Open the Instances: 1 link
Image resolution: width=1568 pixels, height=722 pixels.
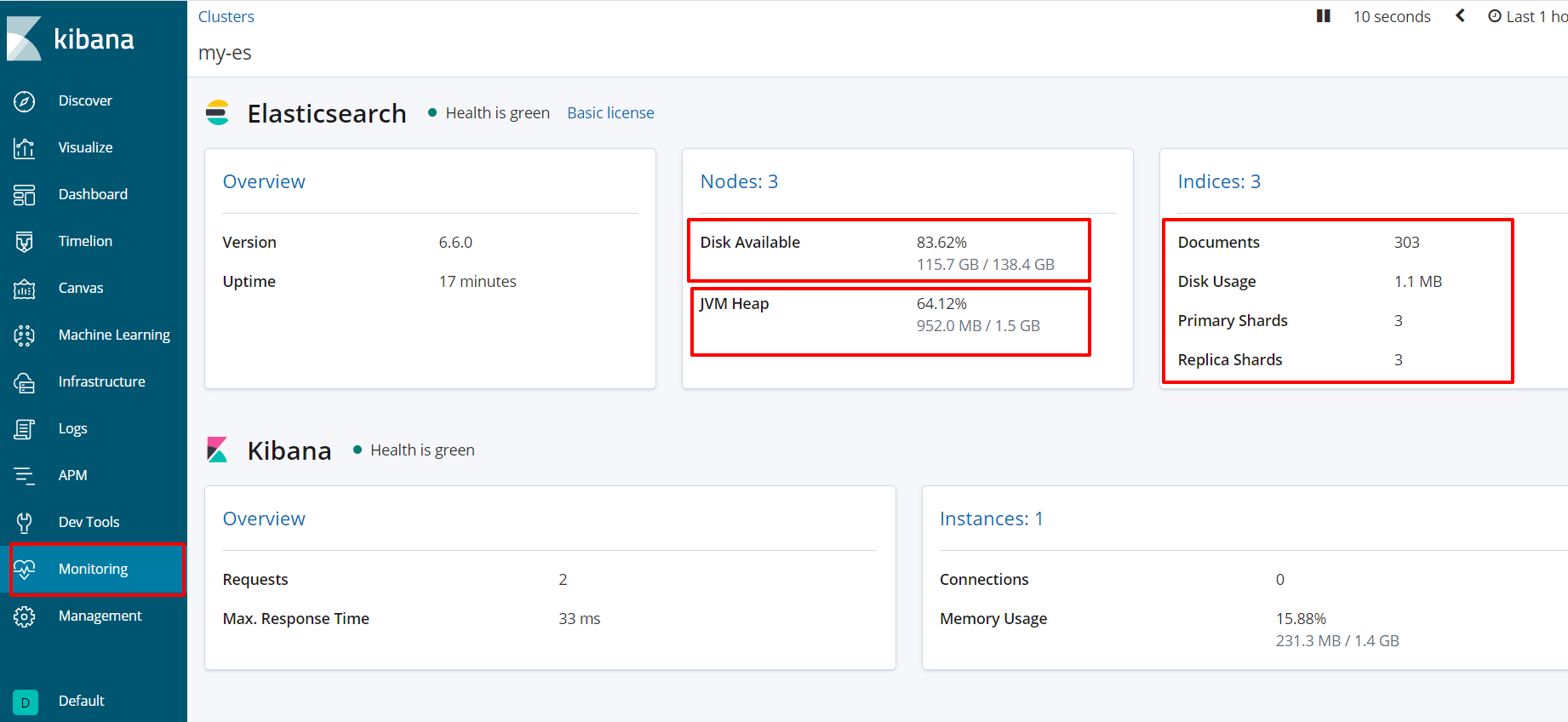[991, 519]
